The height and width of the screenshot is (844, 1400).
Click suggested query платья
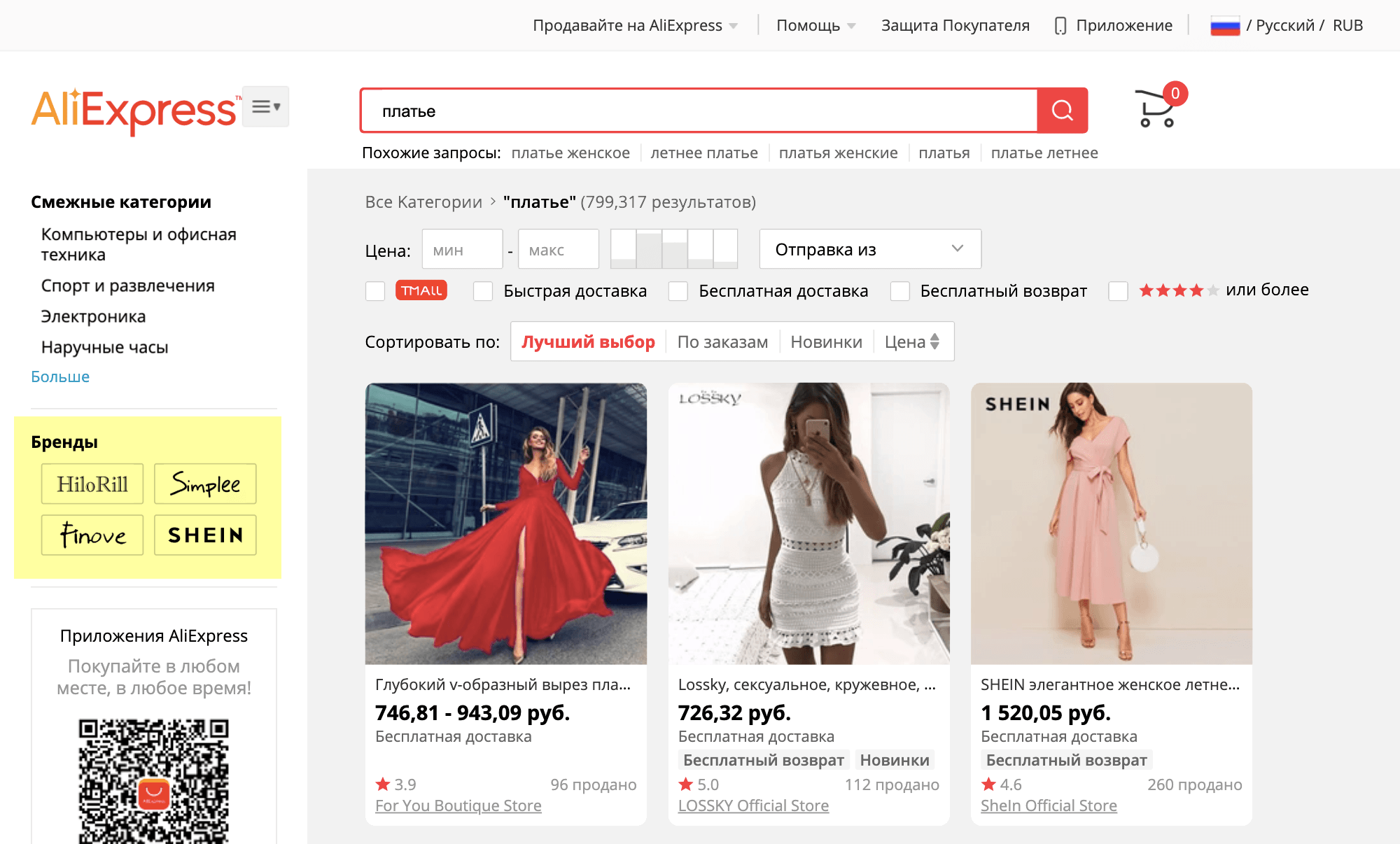pos(944,153)
